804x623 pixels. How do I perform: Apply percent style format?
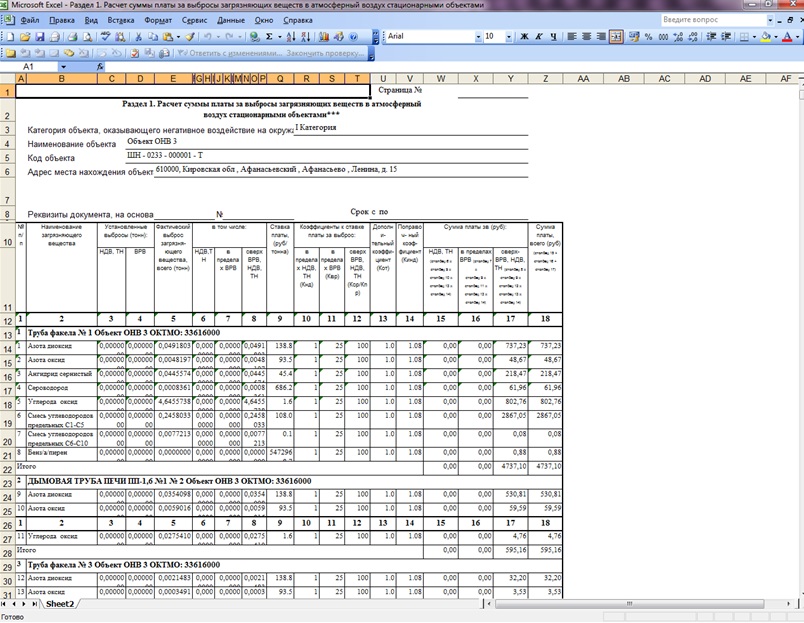tap(648, 36)
